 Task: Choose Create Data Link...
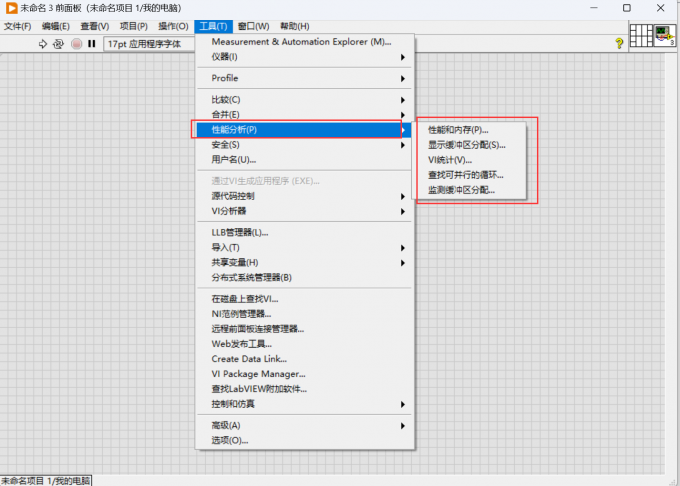(304, 359)
